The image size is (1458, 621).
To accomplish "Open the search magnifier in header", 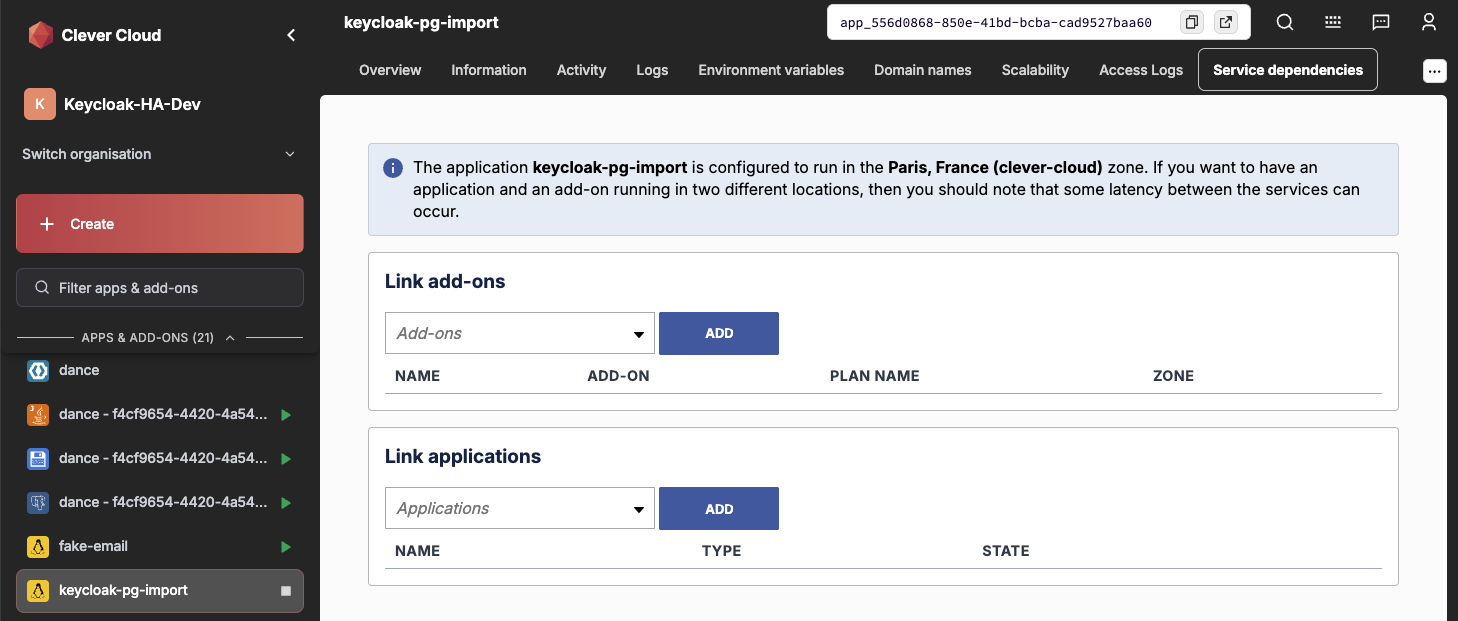I will pos(1285,22).
